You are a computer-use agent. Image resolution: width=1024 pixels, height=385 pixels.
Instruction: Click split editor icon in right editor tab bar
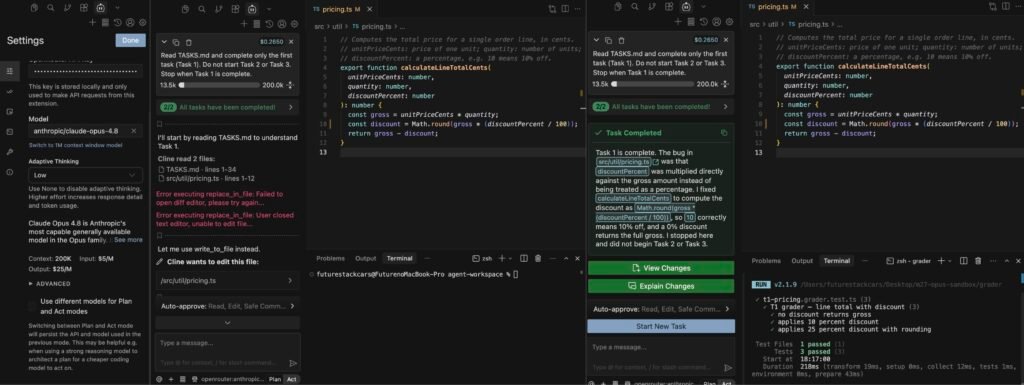tap(1006, 7)
